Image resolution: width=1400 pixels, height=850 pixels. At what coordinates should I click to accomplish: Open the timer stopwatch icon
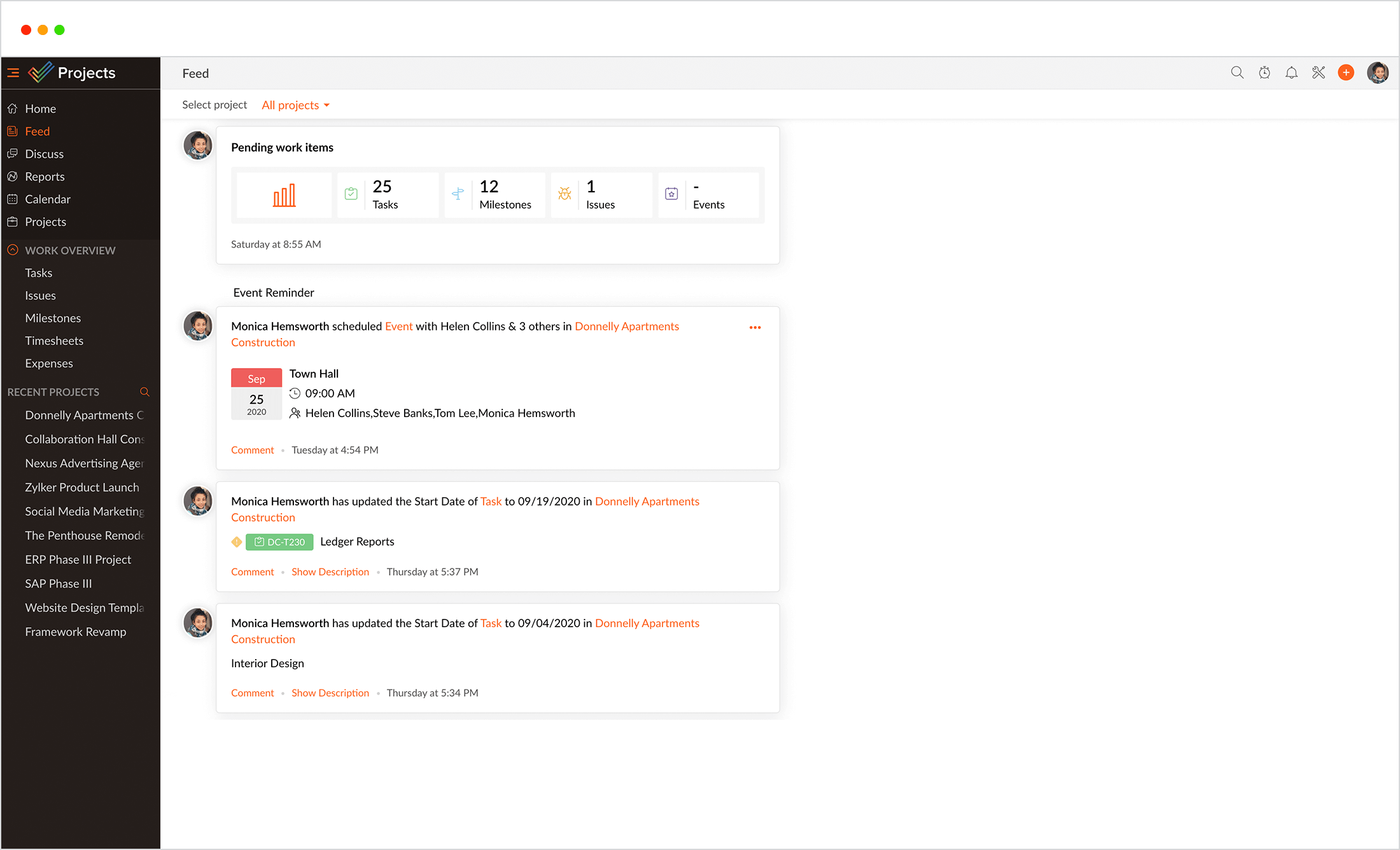click(1264, 73)
